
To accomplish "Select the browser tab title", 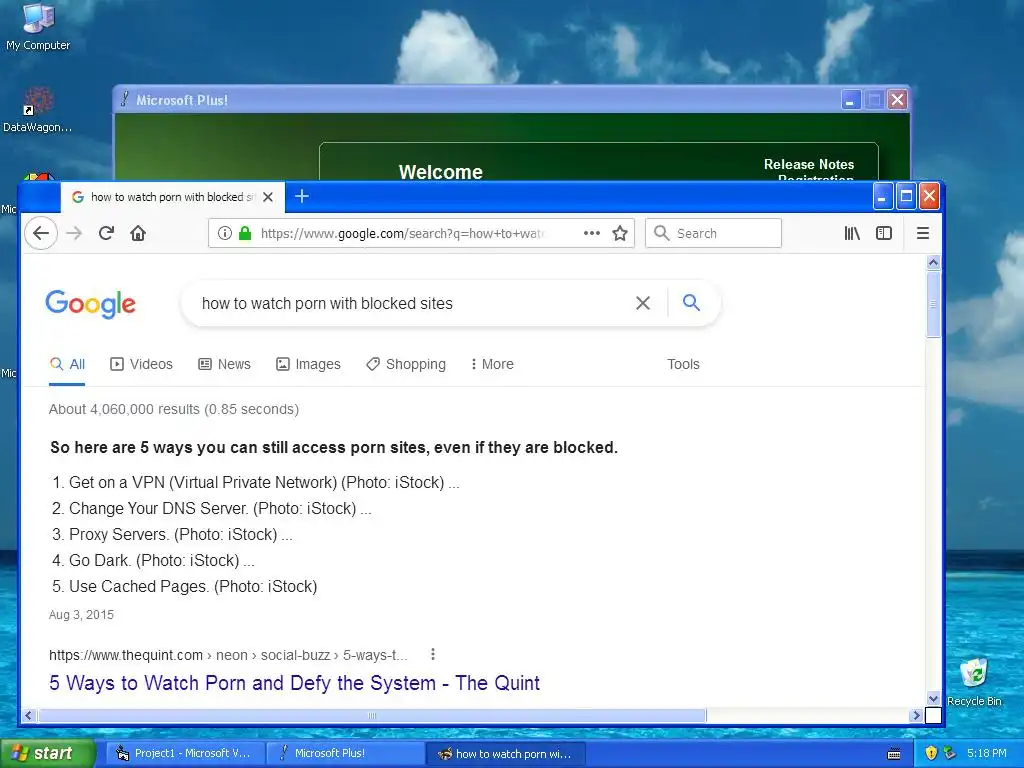I will click(x=172, y=197).
